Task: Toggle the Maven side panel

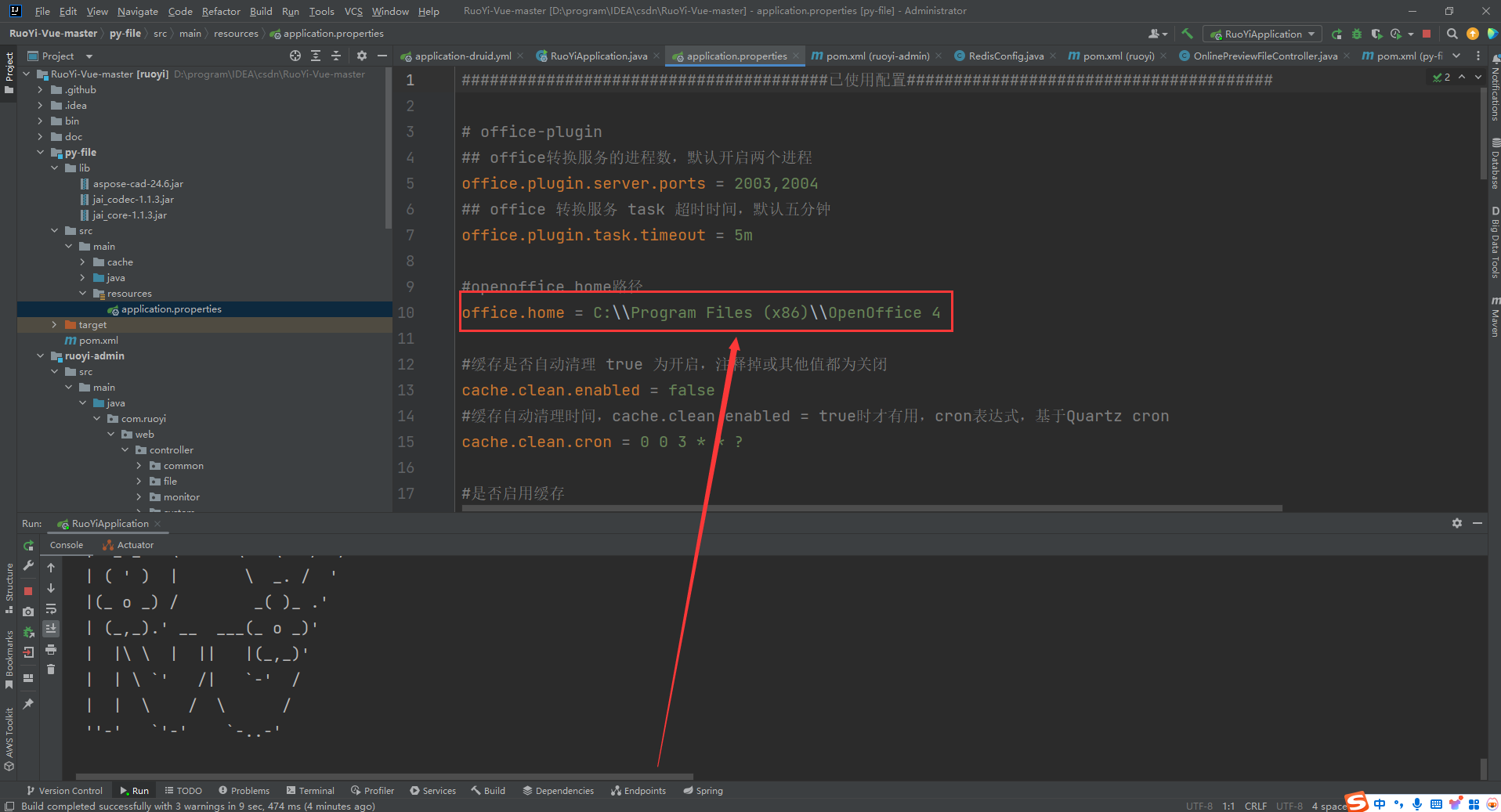Action: (1494, 317)
